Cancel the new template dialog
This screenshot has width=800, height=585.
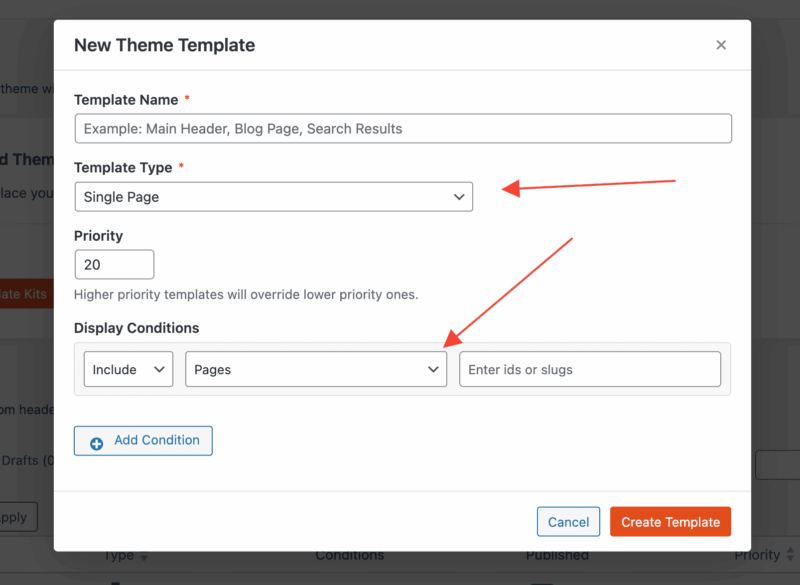(568, 522)
